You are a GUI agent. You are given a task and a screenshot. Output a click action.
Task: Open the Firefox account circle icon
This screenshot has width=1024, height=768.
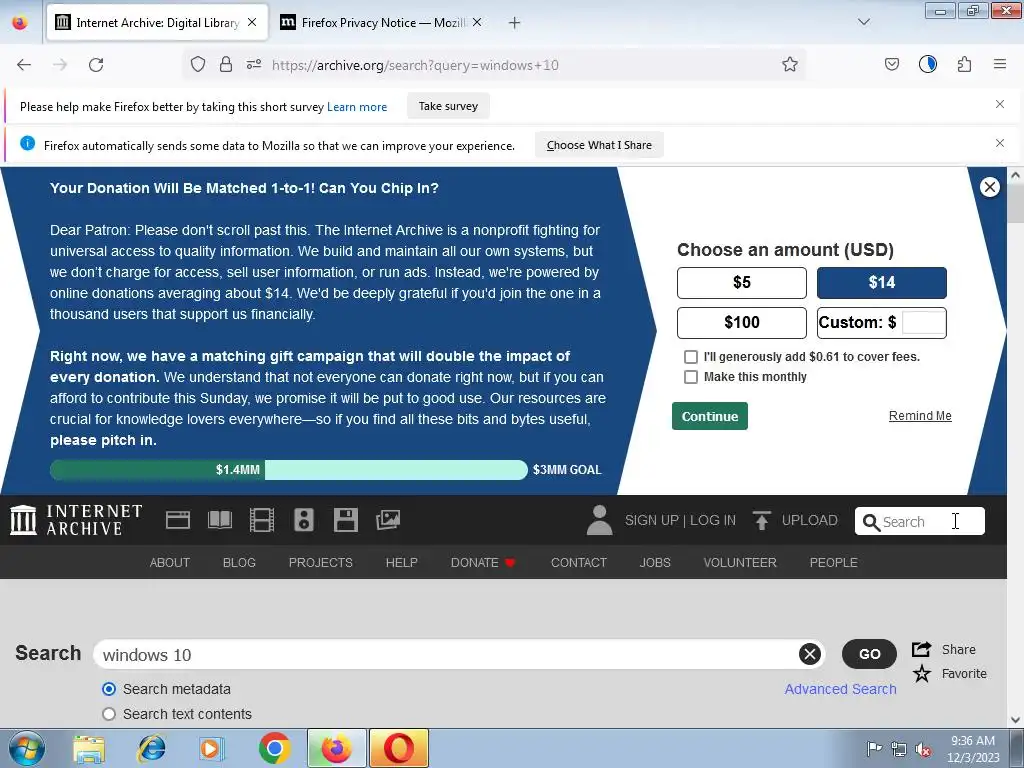click(928, 65)
